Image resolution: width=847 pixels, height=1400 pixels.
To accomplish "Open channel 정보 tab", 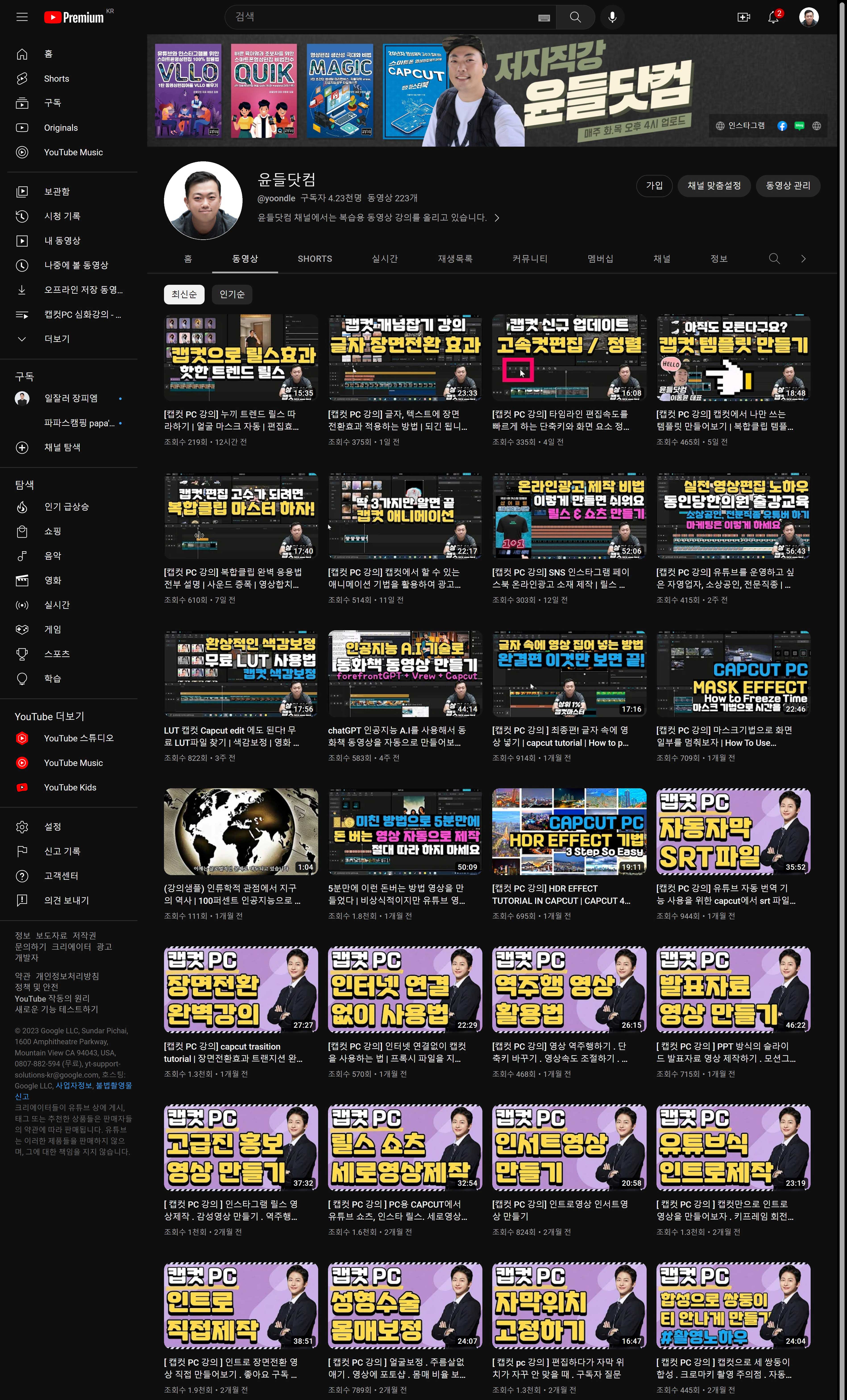I will (x=719, y=258).
